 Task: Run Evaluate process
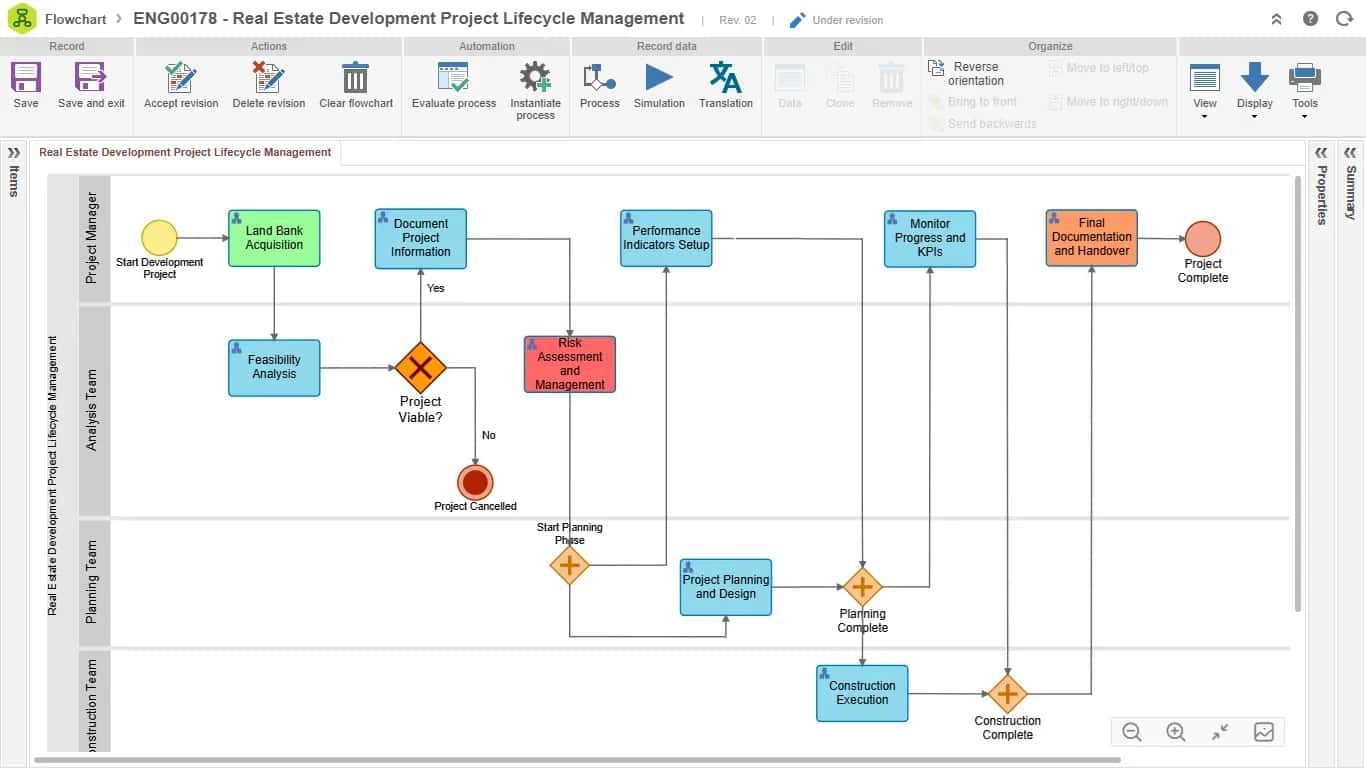(x=454, y=78)
